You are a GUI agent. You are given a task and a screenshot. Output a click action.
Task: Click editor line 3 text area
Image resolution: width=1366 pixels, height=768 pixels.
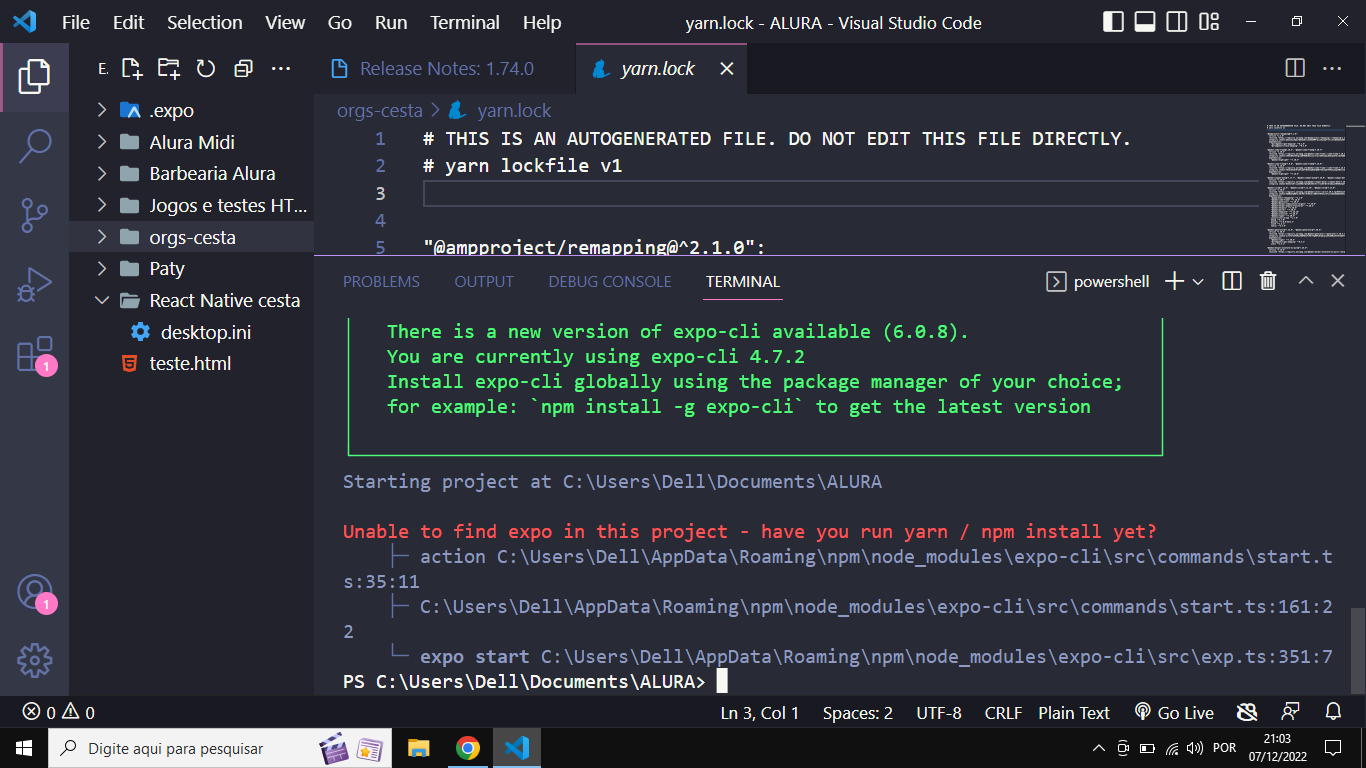click(840, 193)
